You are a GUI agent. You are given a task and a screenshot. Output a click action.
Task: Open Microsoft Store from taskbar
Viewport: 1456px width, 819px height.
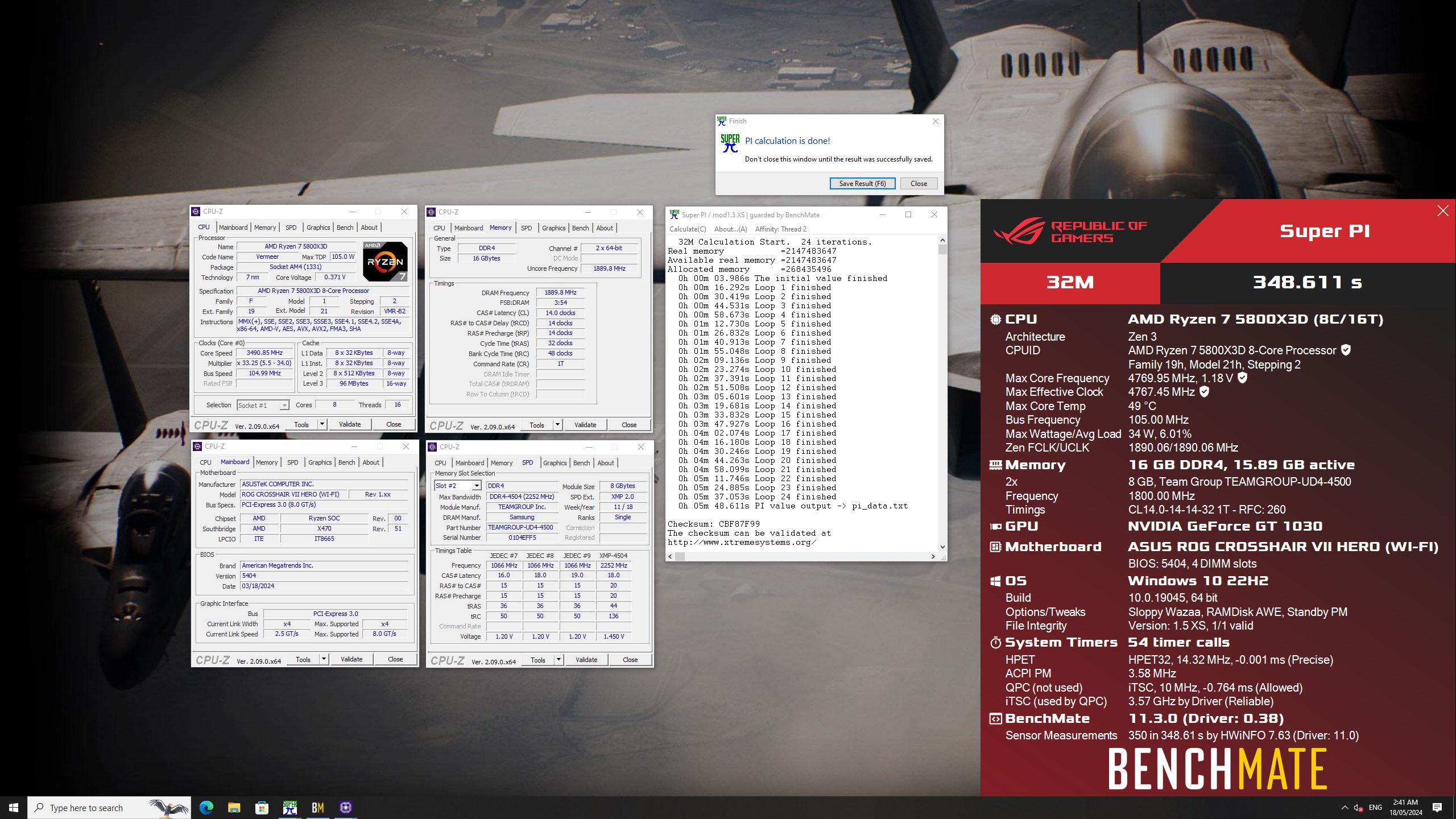point(262,808)
